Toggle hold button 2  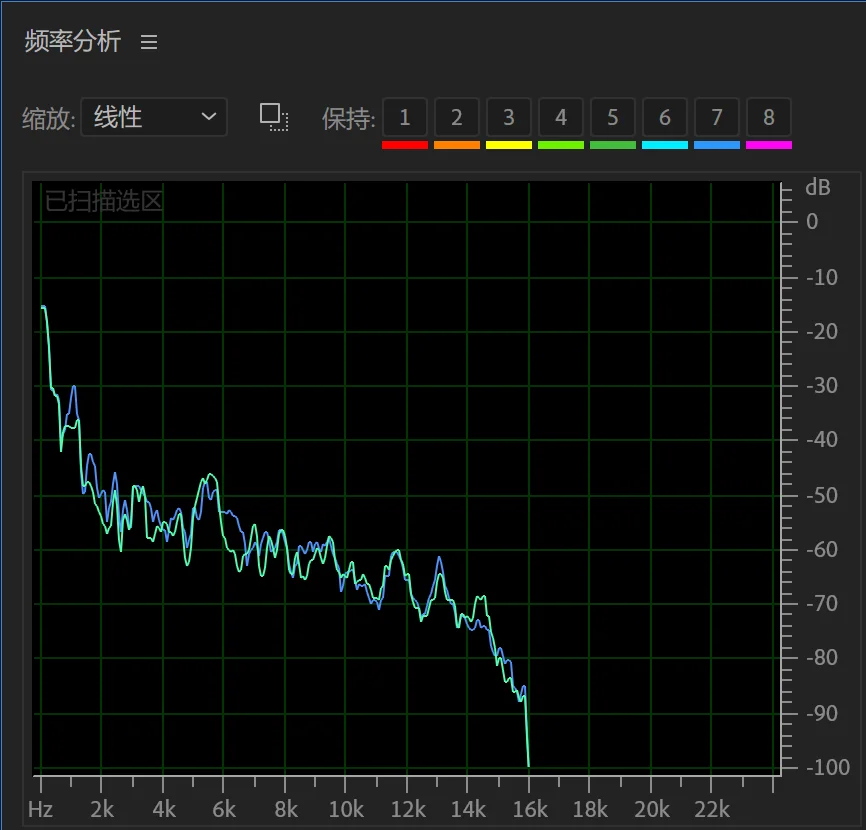pos(457,117)
